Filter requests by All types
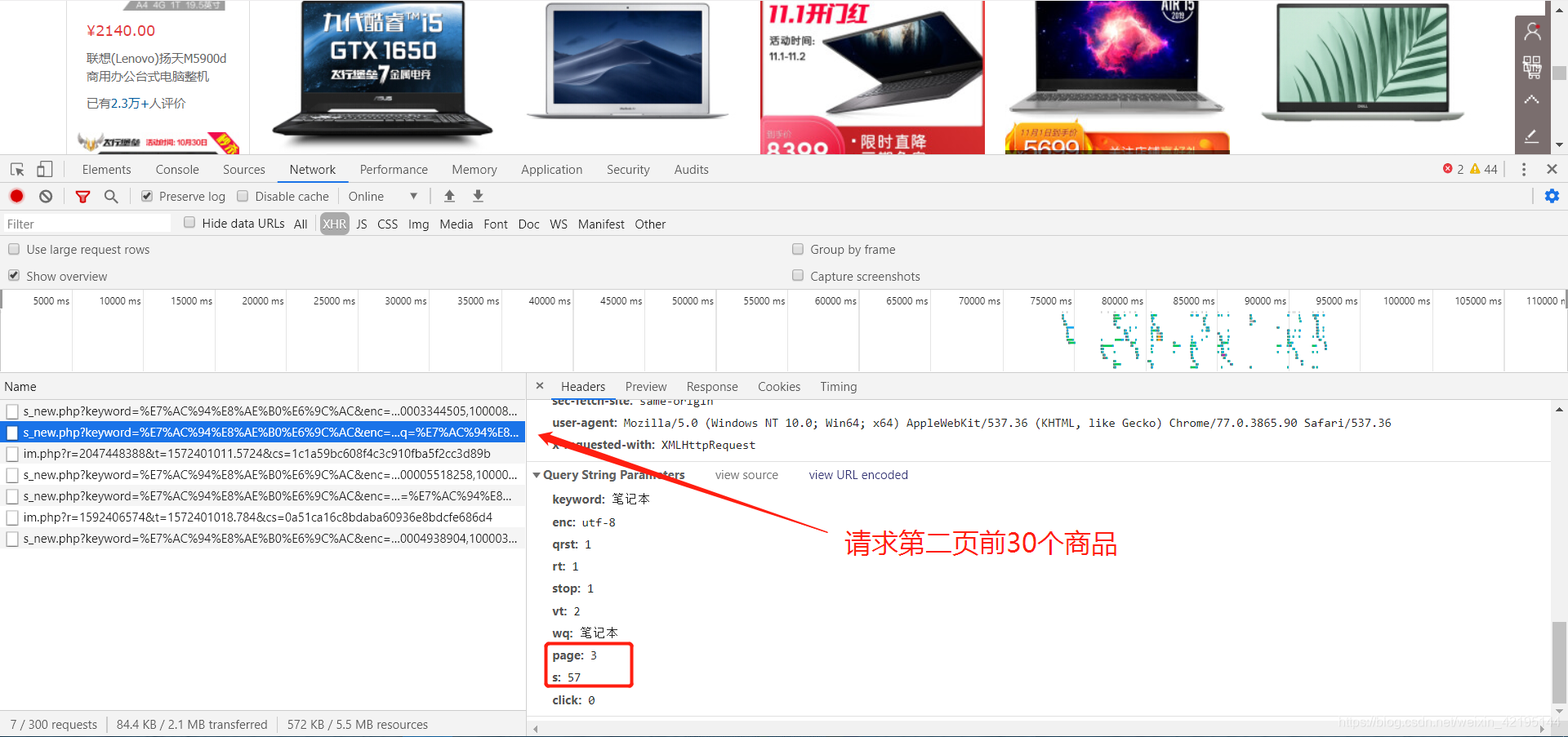This screenshot has width=1568, height=737. point(301,224)
